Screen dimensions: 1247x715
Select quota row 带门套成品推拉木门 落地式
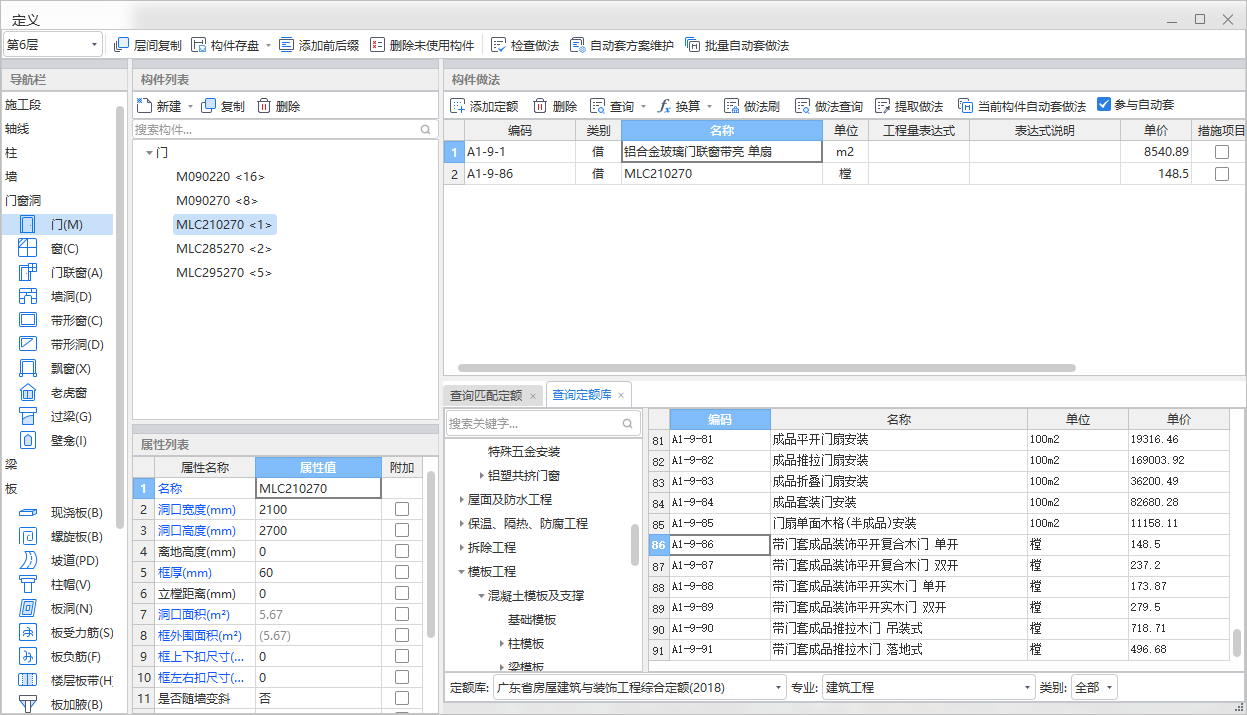tap(939, 650)
